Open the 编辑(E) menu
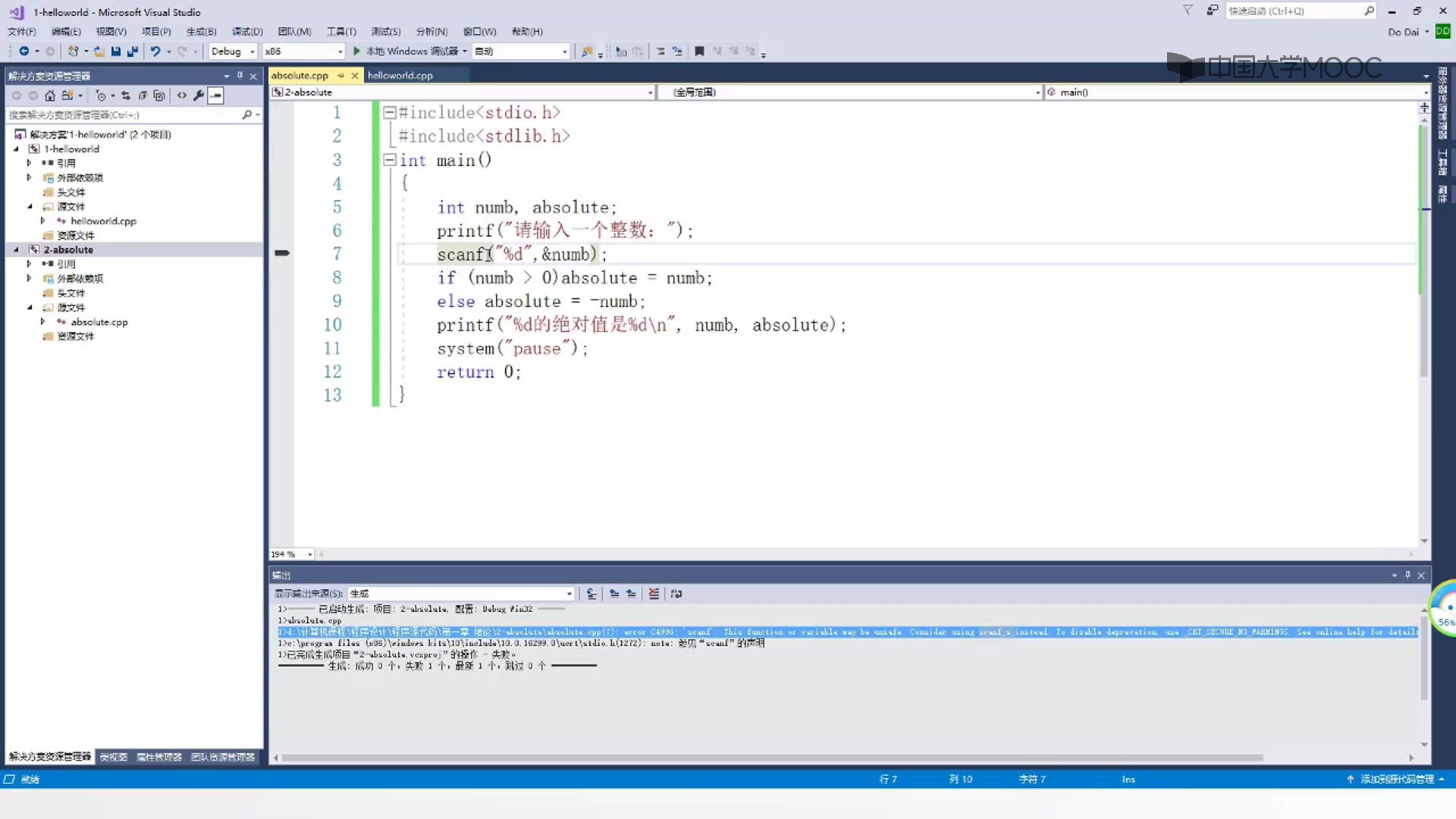Screen dimensions: 1456x819 (x=66, y=32)
